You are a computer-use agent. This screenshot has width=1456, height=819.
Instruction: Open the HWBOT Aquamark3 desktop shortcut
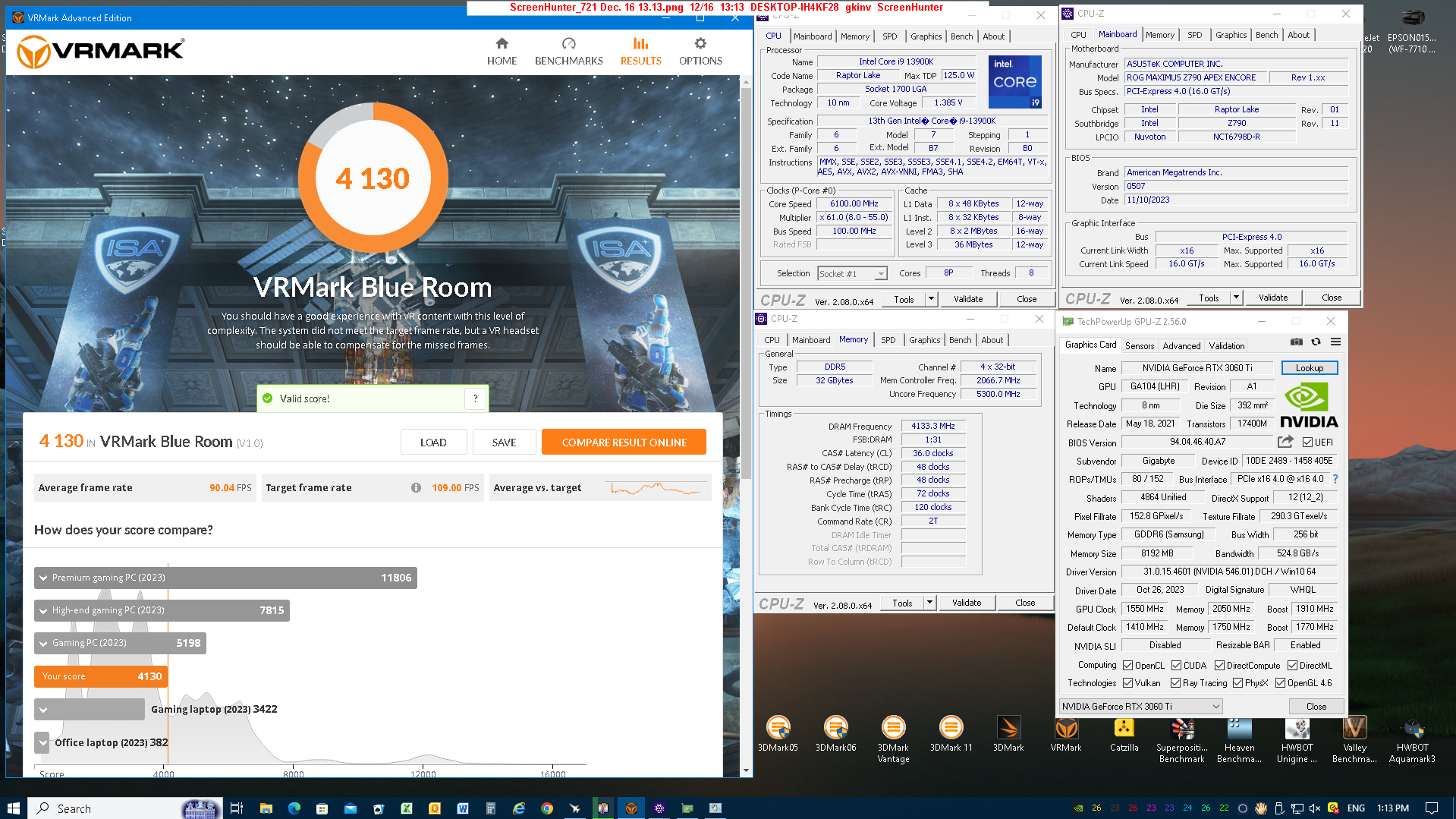click(1412, 739)
